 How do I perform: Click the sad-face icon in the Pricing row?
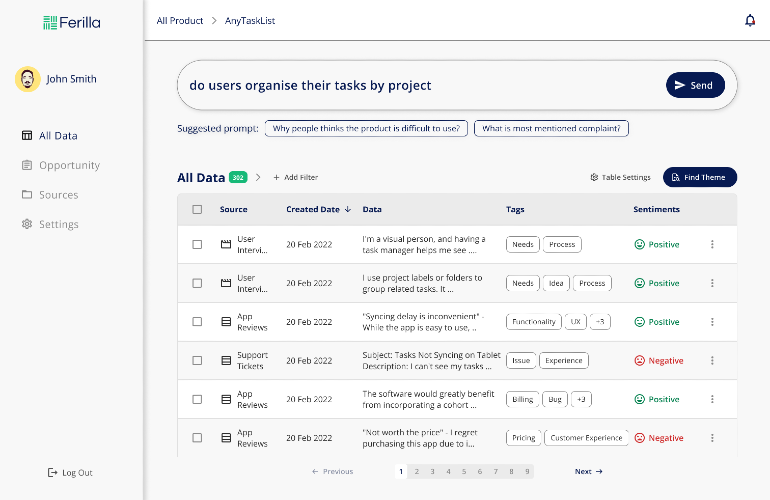point(639,438)
